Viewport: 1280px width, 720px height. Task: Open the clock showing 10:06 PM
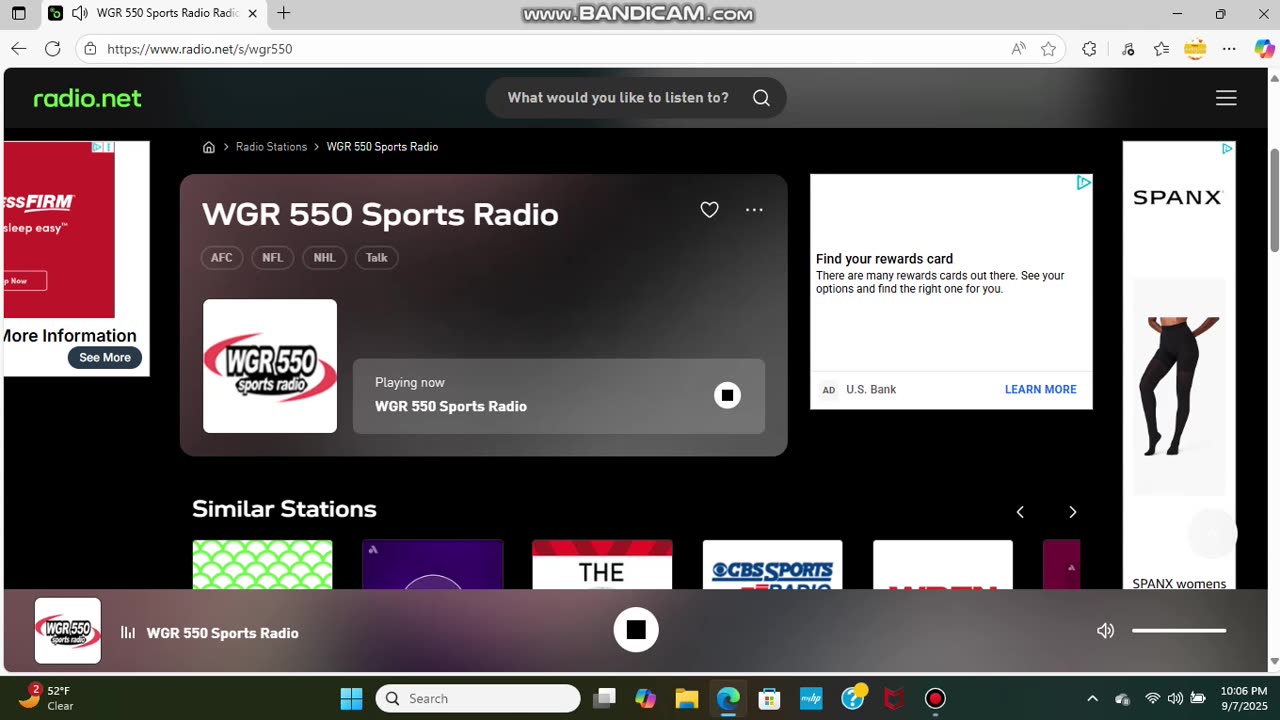click(1243, 698)
